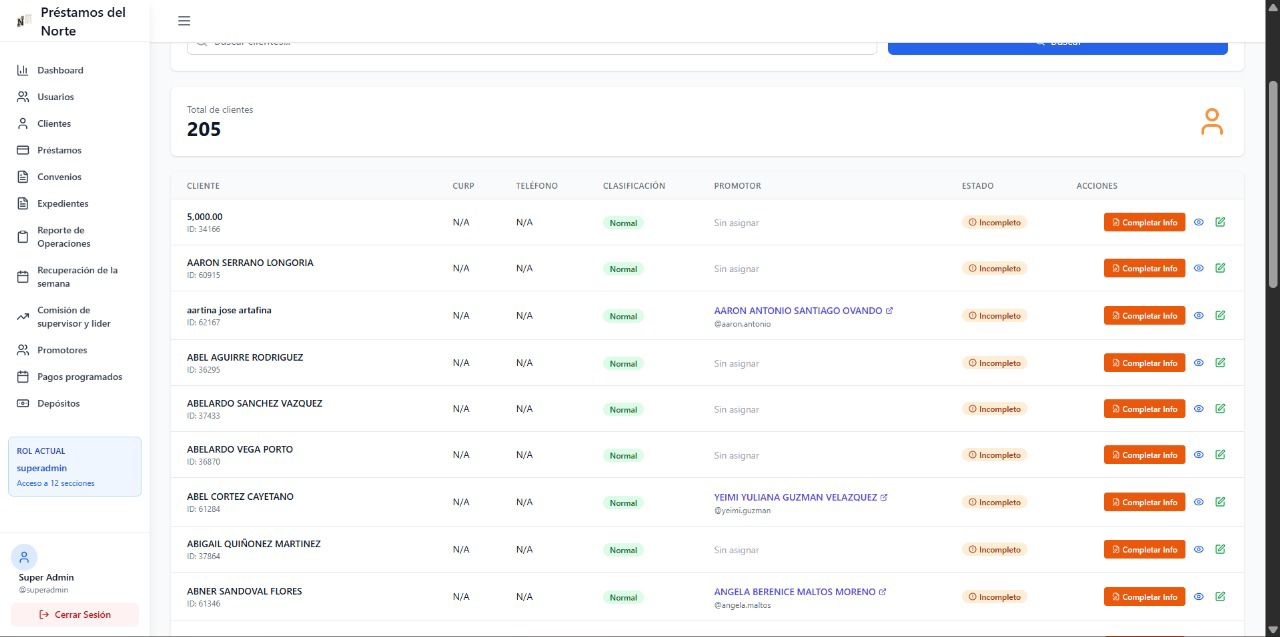1280x637 pixels.
Task: Go to Préstamos in the sidebar
Action: click(x=59, y=150)
